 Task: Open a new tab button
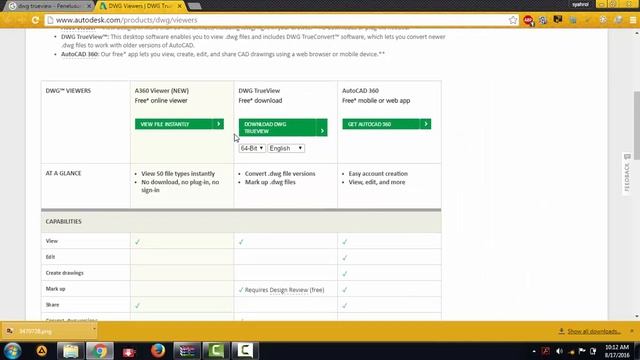pos(195,6)
